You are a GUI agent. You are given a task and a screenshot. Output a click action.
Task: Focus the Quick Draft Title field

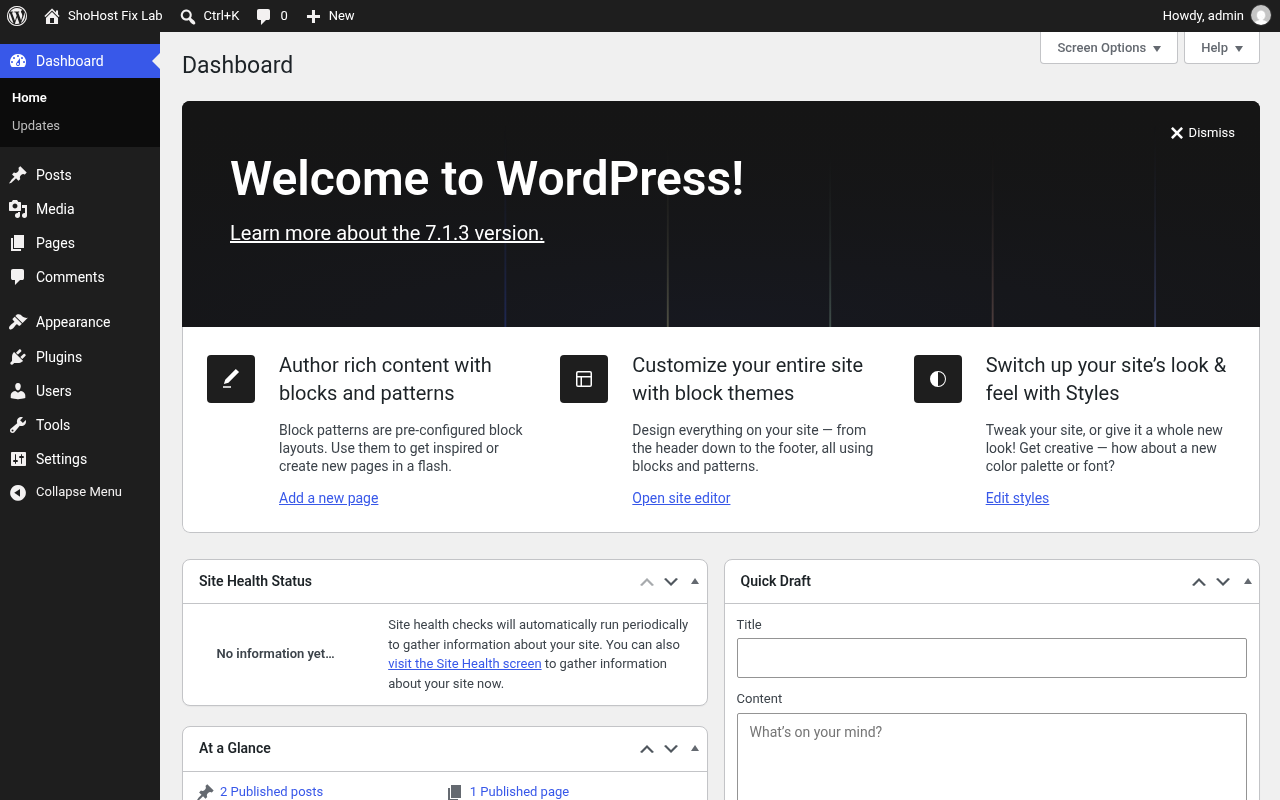point(992,658)
